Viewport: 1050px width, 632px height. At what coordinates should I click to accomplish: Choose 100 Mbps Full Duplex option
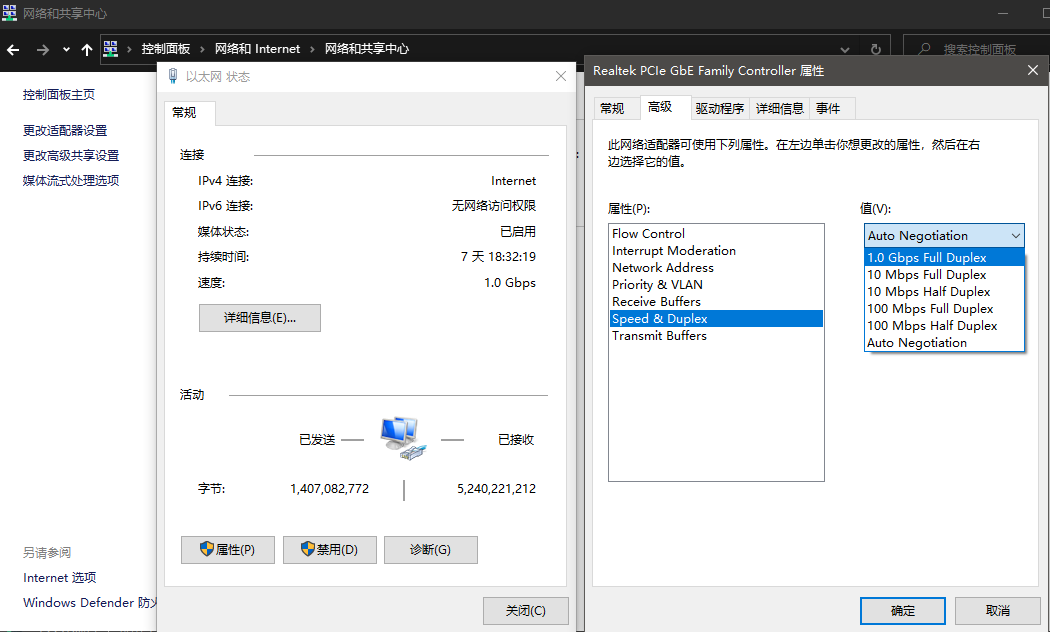click(944, 309)
